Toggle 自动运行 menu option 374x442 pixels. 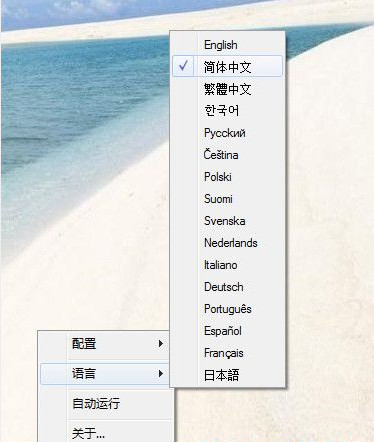(105, 403)
